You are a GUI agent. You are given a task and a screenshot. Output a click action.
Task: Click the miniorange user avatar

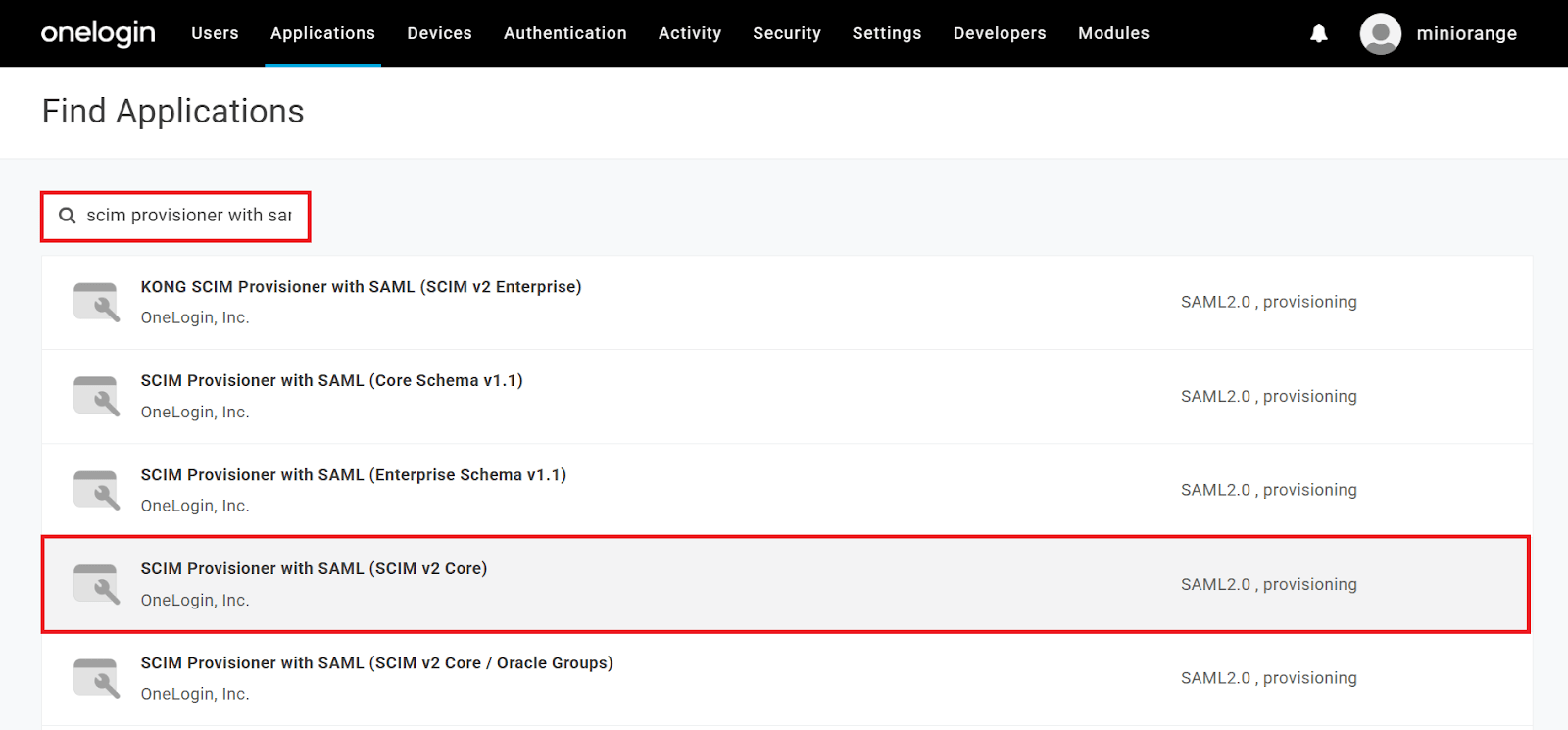(1380, 33)
